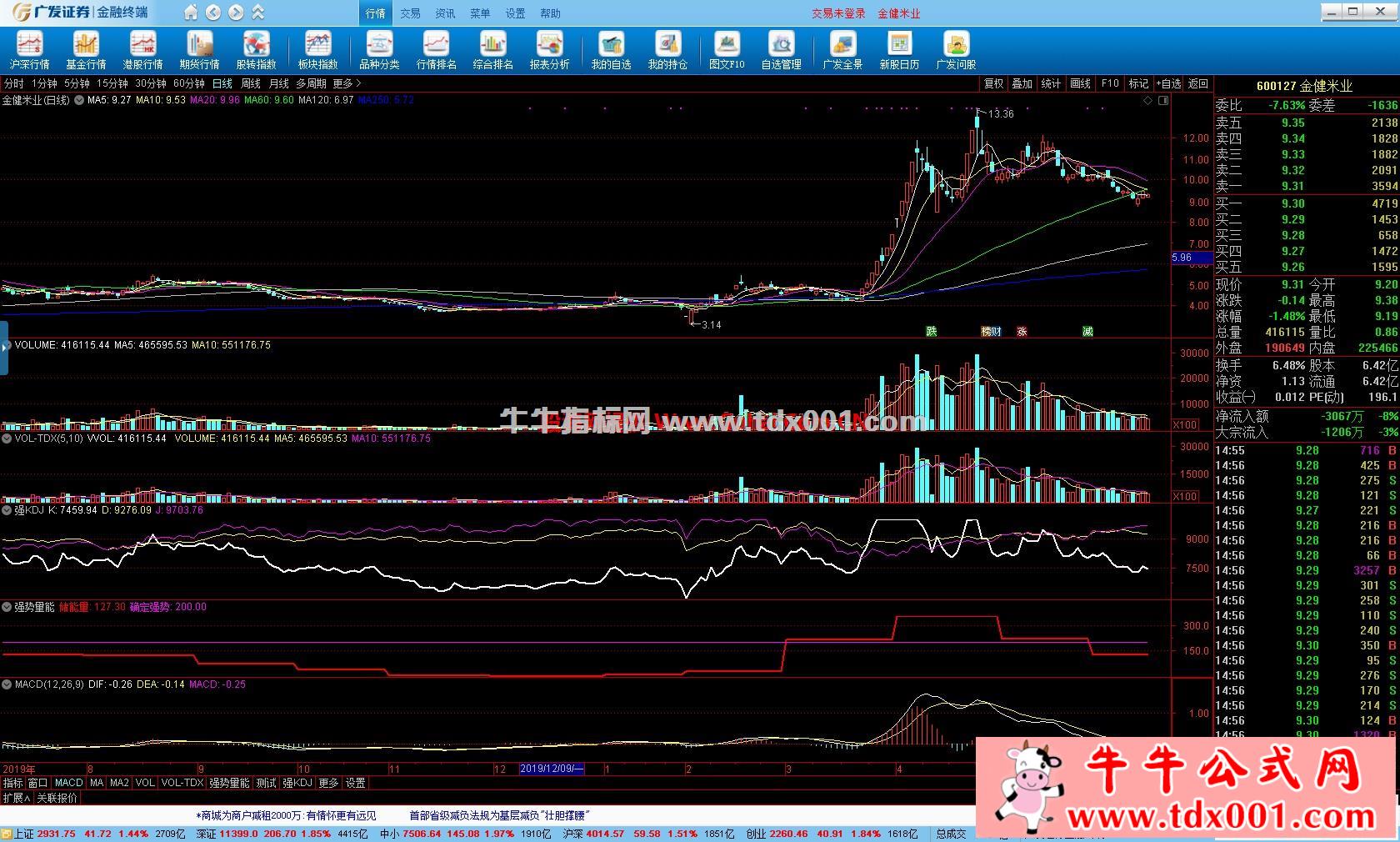Open 期货行情 futures quotes icon
Screen dimensions: 1400x842
click(199, 50)
